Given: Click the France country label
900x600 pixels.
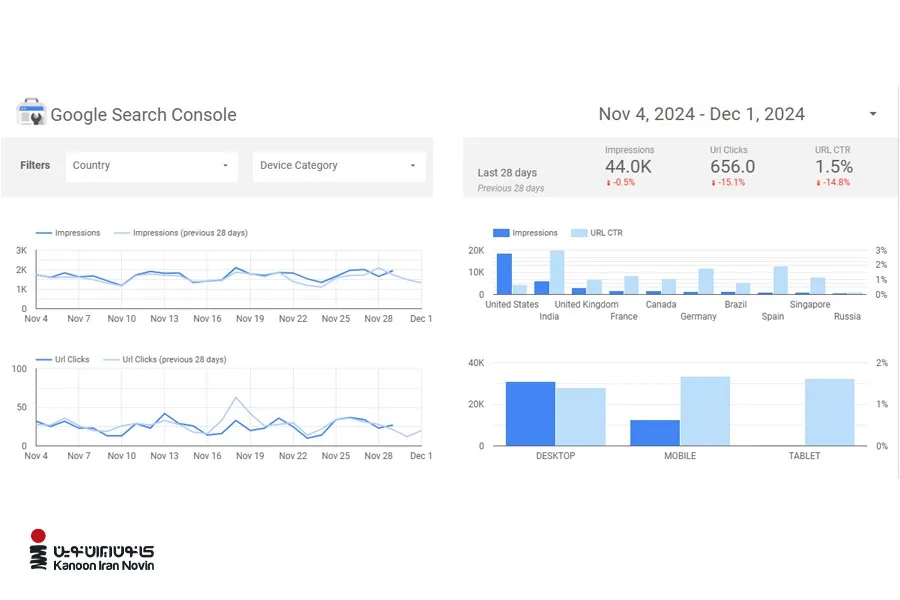Looking at the screenshot, I should pyautogui.click(x=624, y=316).
